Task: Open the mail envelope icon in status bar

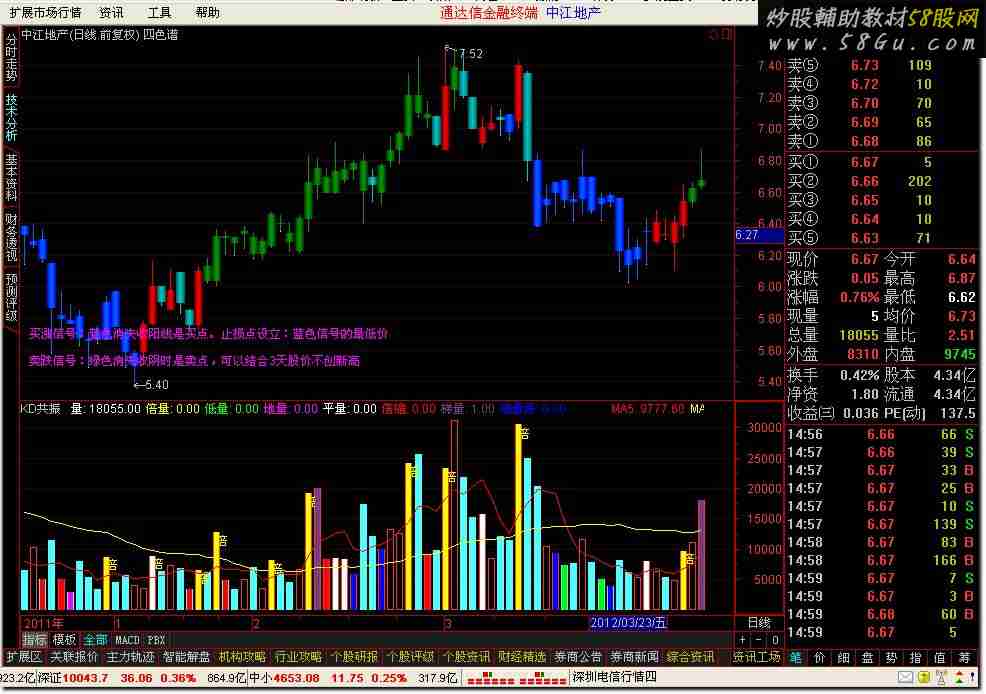Action: coord(905,678)
